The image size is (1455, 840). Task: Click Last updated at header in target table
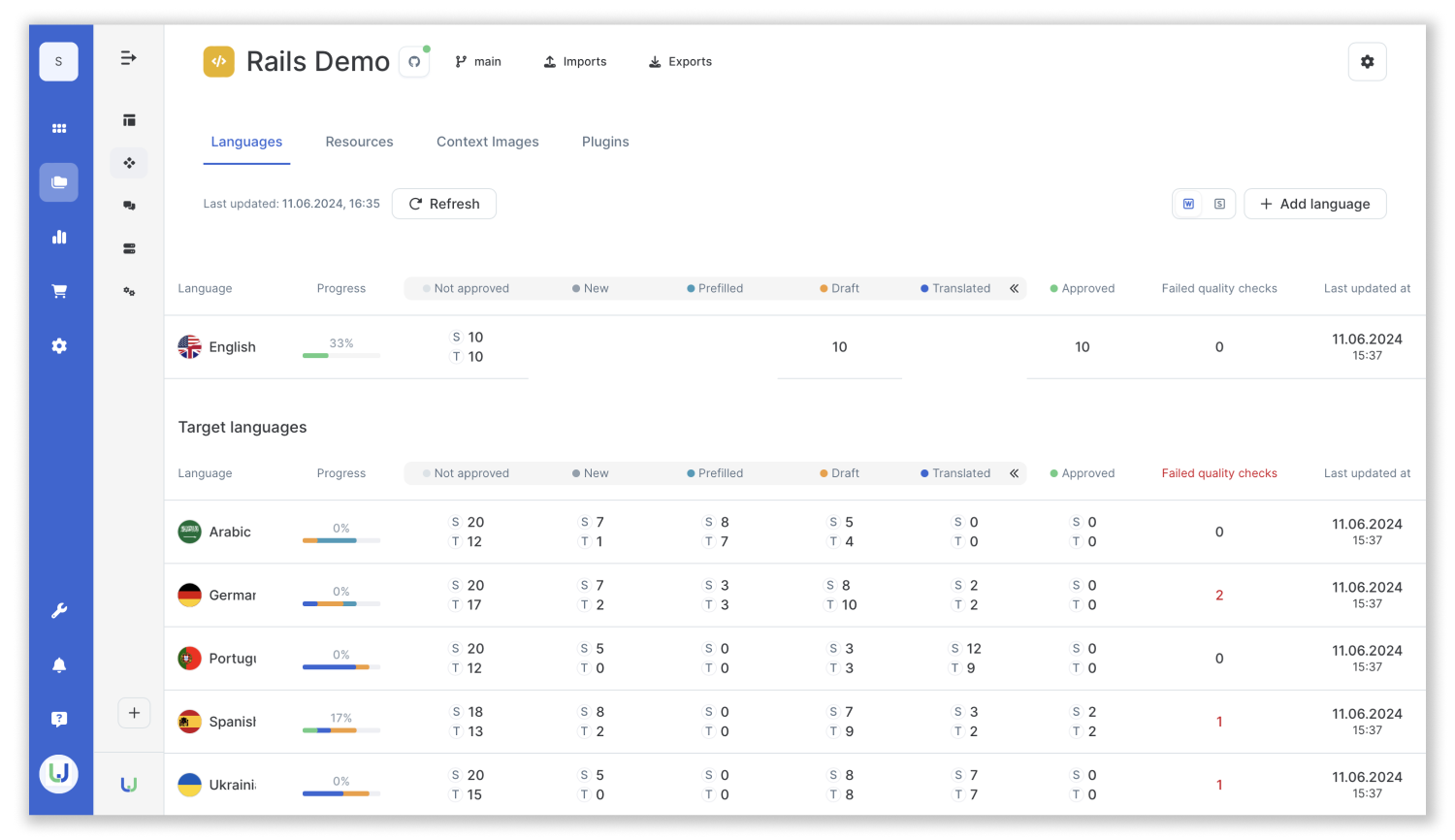[1368, 473]
